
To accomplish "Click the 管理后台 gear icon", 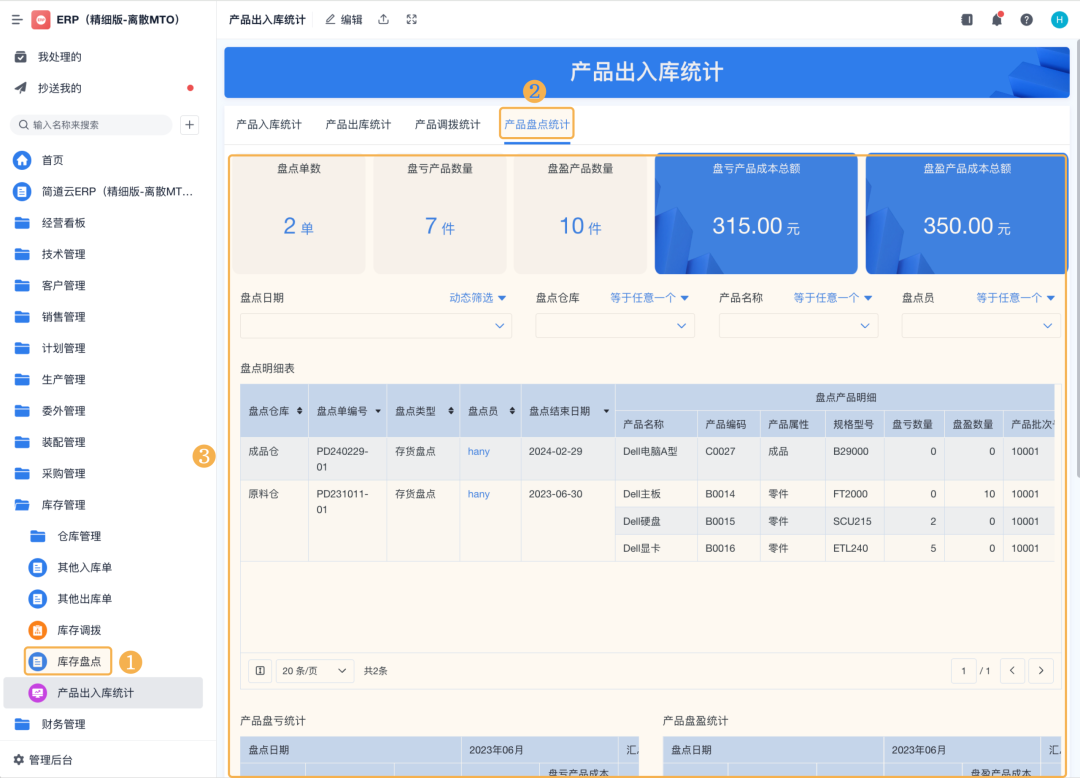I will (19, 759).
